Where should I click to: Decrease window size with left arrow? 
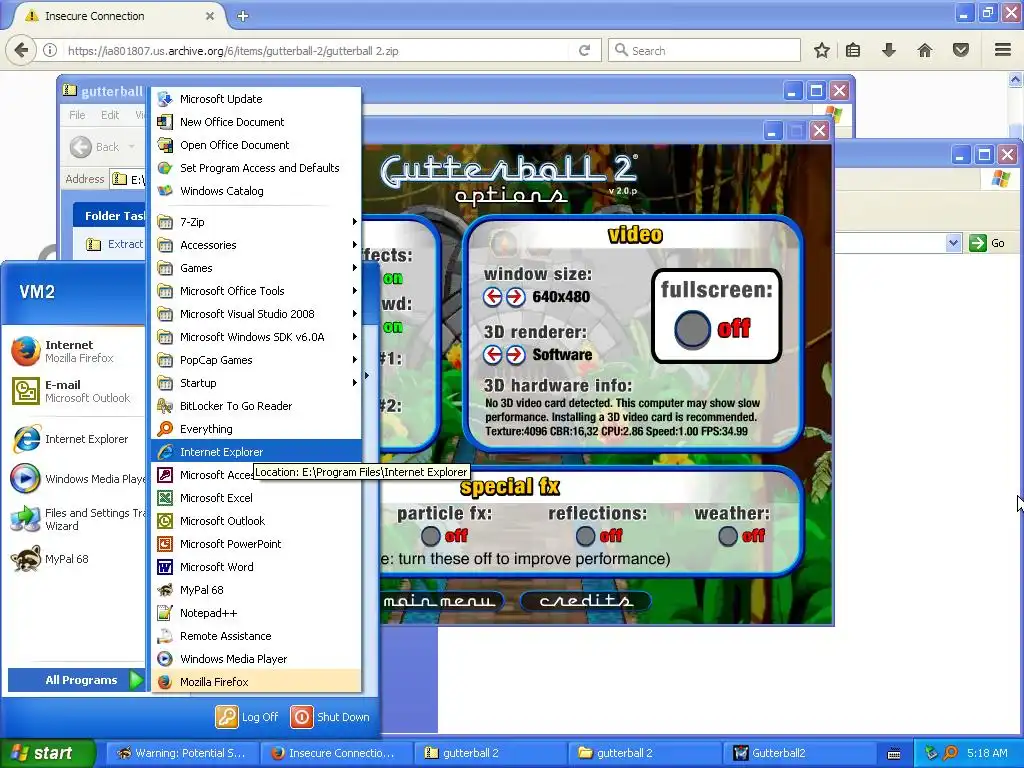[493, 297]
